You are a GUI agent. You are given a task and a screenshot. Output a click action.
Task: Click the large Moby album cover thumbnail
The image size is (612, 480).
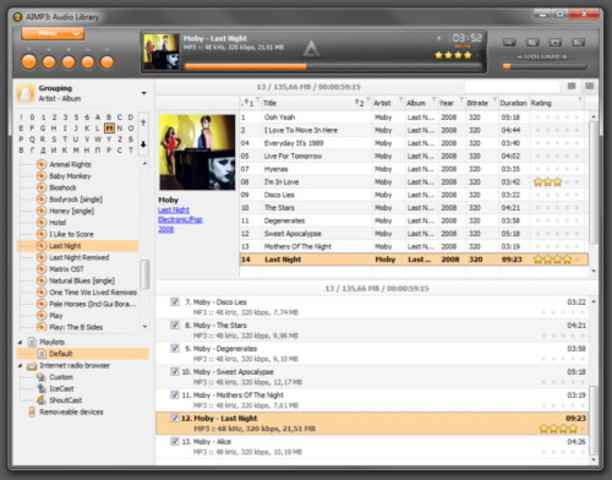[197, 152]
